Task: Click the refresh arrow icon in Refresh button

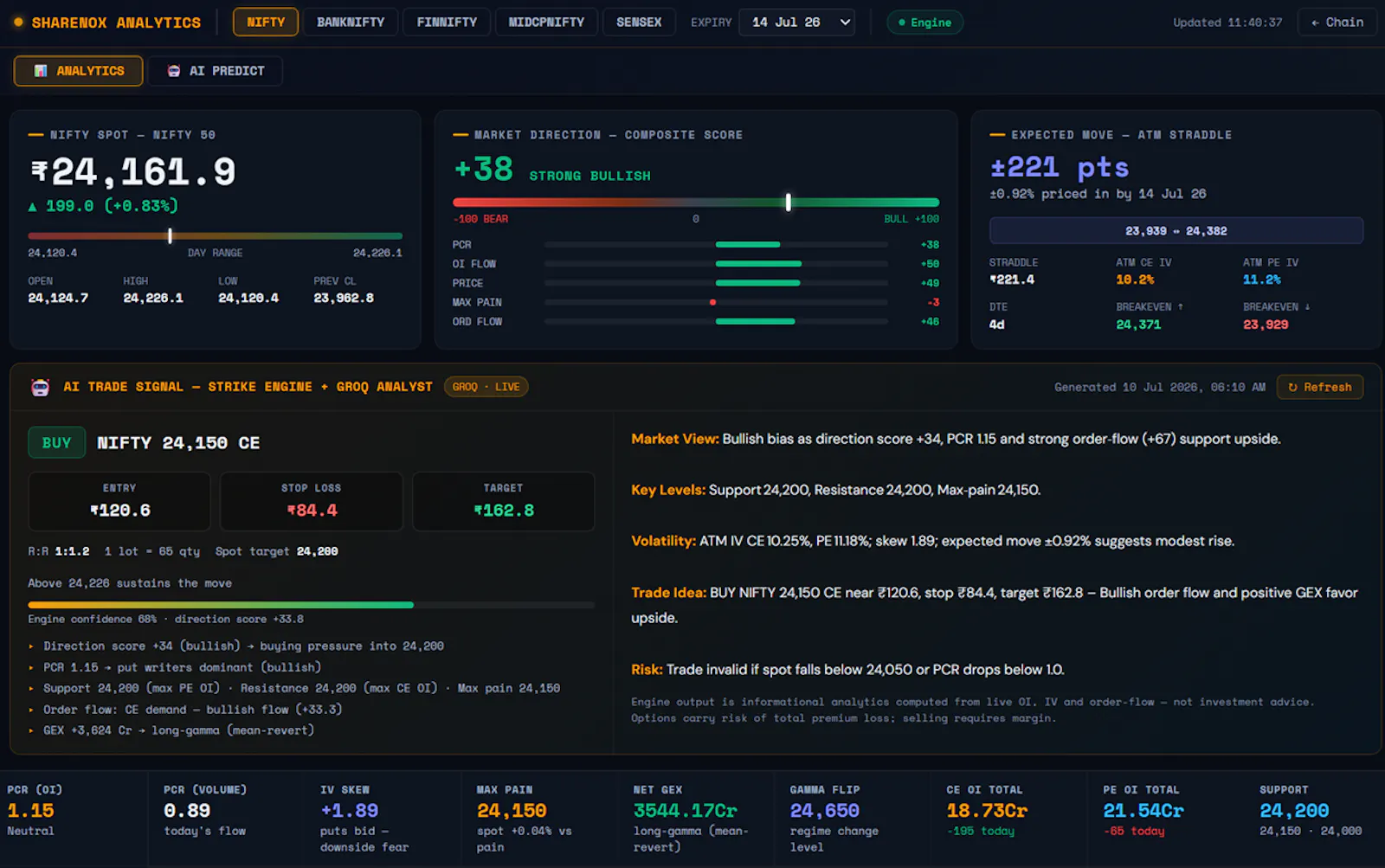Action: (1292, 387)
